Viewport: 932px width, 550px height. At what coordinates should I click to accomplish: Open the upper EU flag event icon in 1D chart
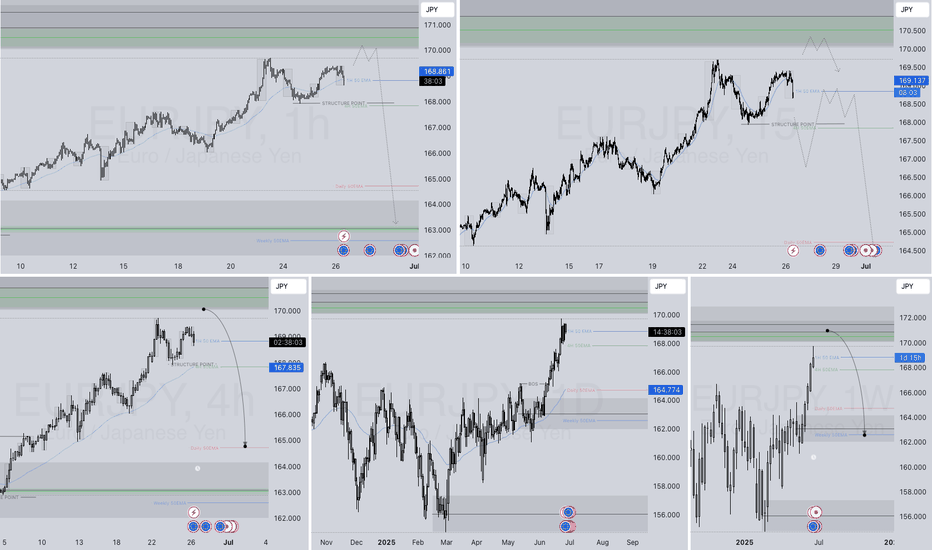(x=568, y=512)
